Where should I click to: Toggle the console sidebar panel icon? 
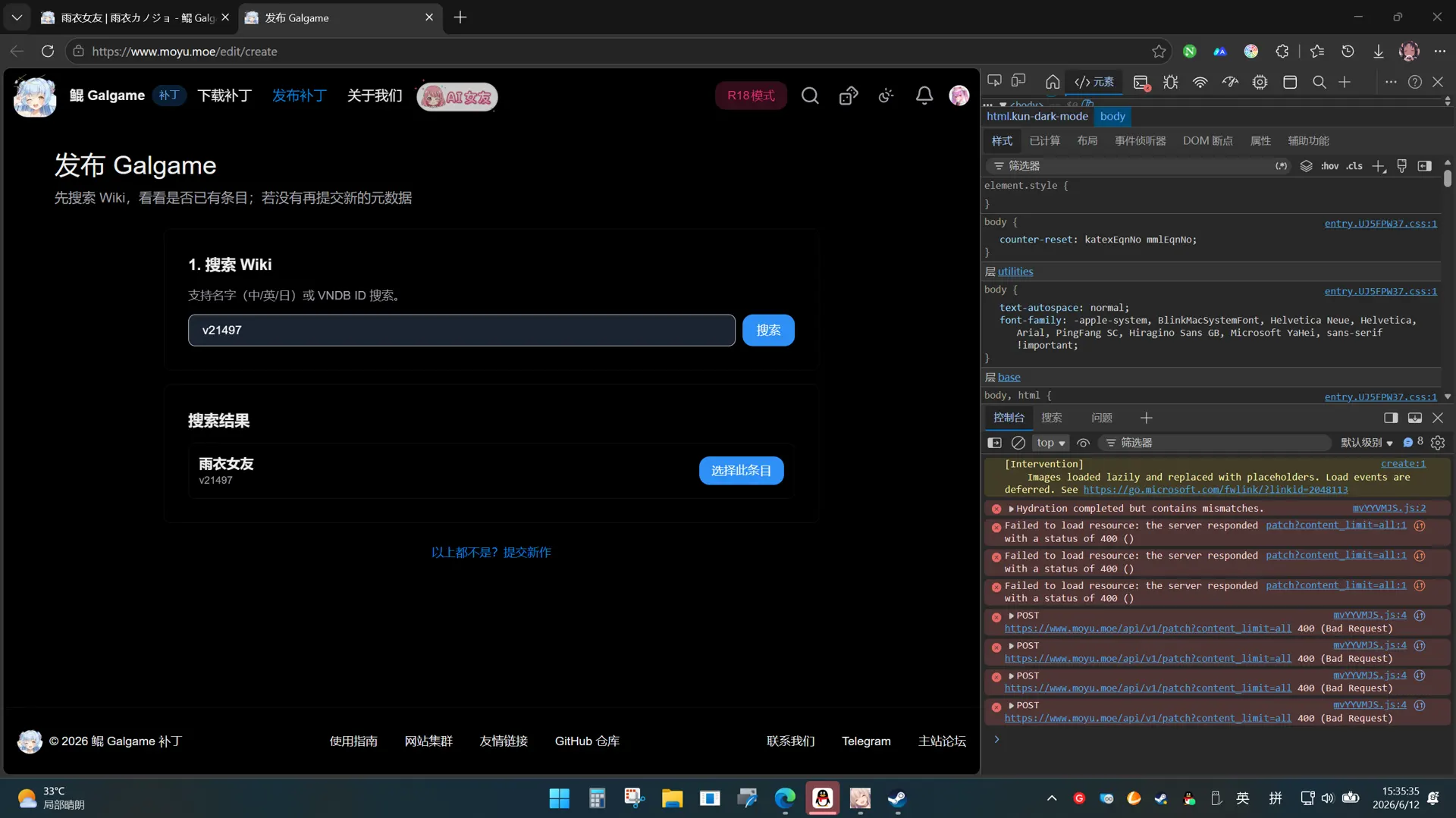click(994, 443)
